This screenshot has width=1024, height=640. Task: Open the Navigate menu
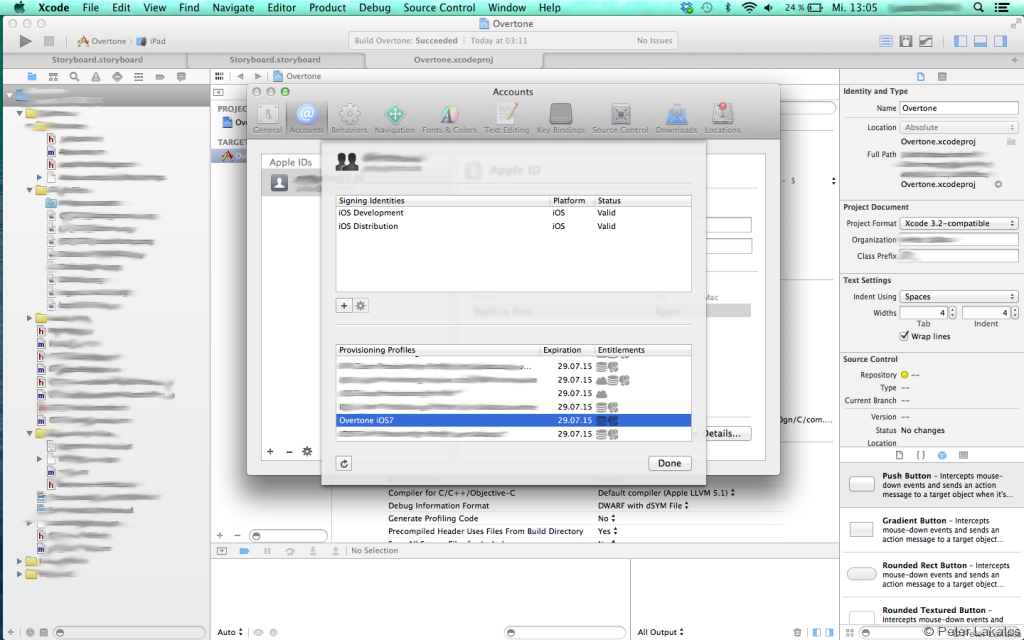233,8
